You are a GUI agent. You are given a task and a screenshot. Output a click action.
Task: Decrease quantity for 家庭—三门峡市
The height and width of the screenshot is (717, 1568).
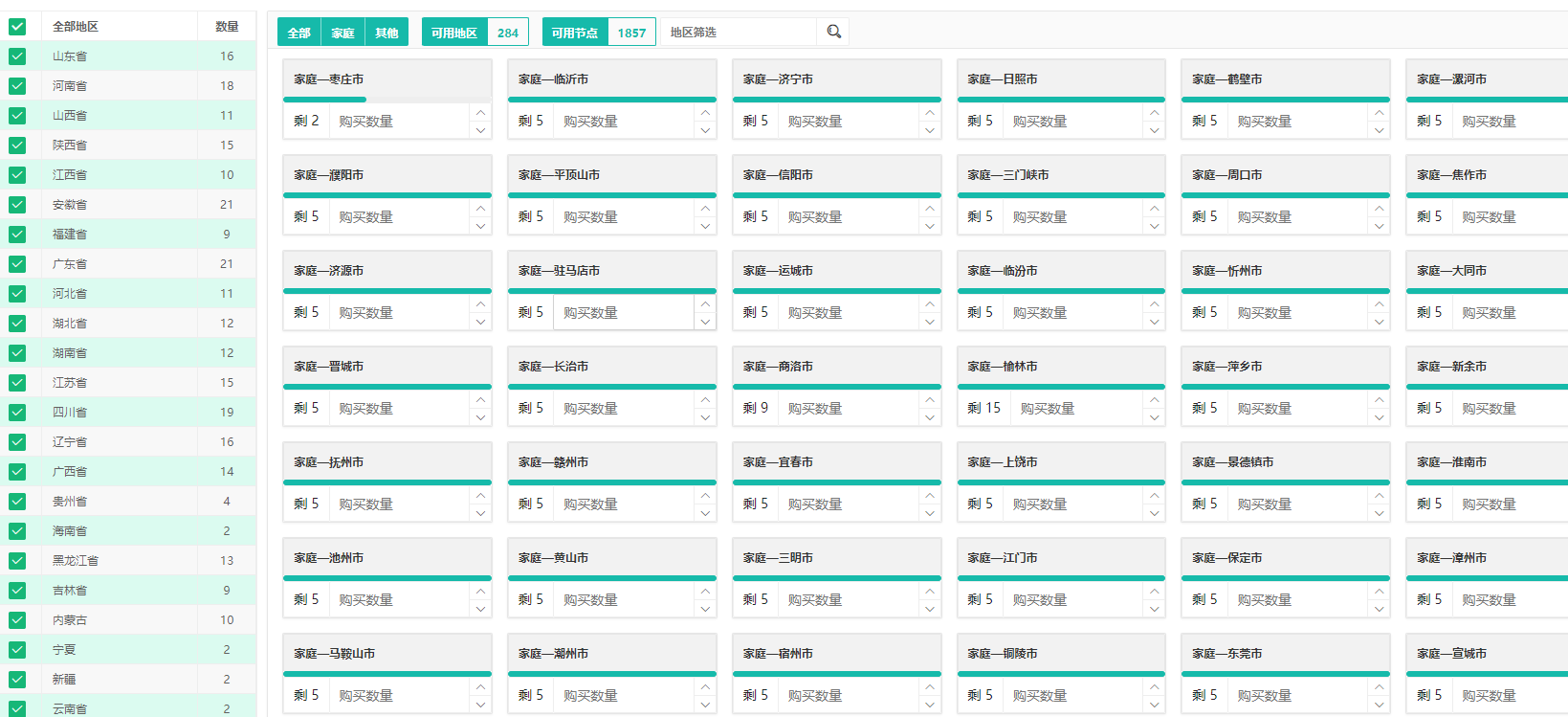[1155, 226]
